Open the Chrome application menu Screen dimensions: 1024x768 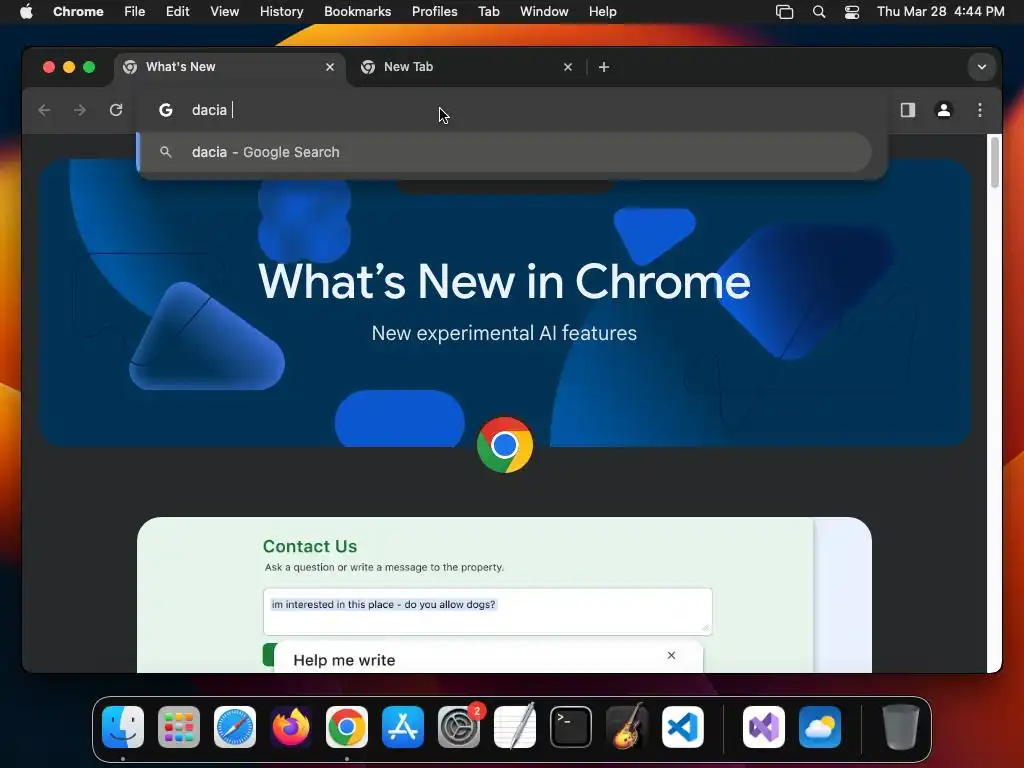[78, 11]
